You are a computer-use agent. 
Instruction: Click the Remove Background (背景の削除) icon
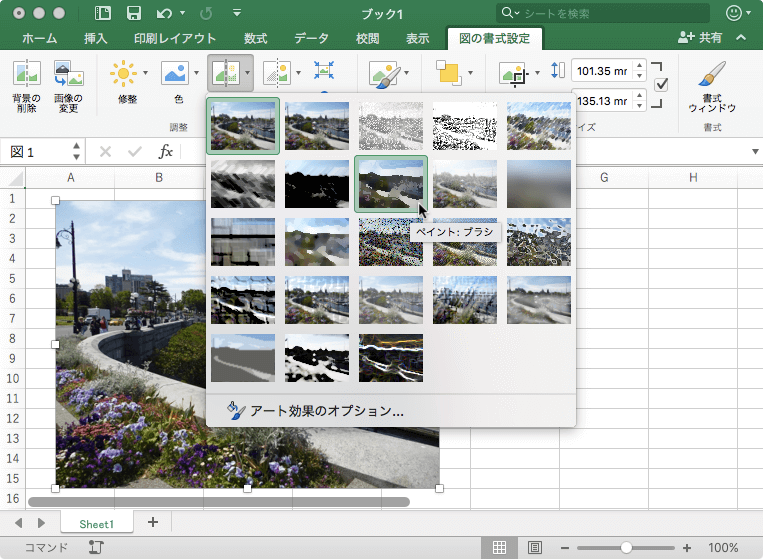click(x=27, y=73)
